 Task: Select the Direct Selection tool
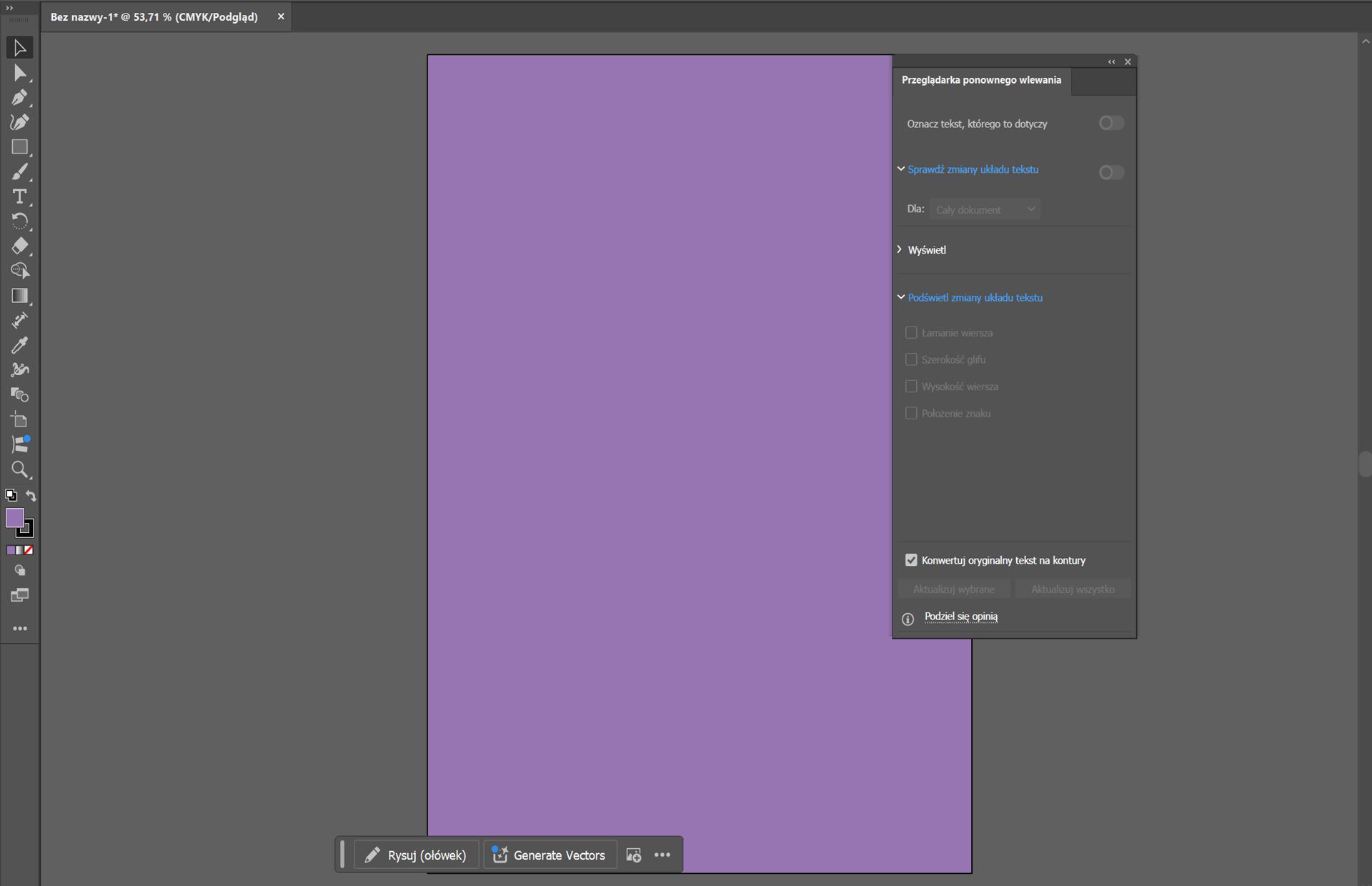click(19, 73)
